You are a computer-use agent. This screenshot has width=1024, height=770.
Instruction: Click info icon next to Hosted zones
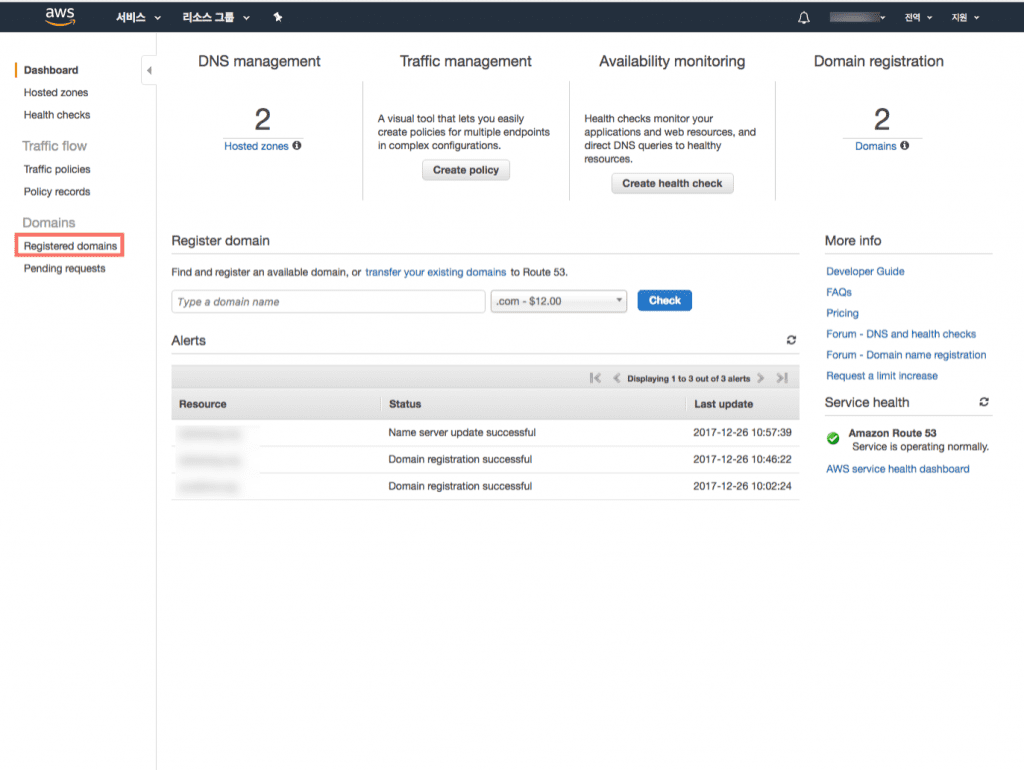(297, 146)
